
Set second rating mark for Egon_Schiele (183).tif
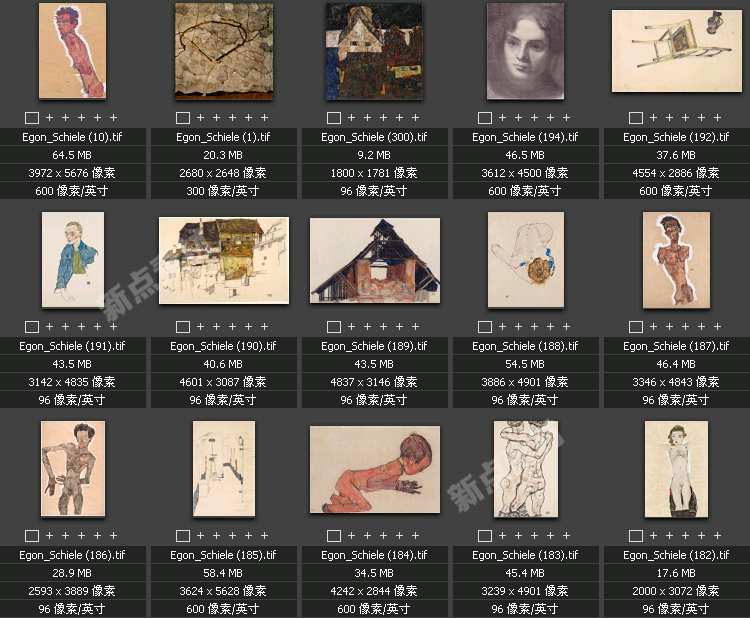point(518,536)
